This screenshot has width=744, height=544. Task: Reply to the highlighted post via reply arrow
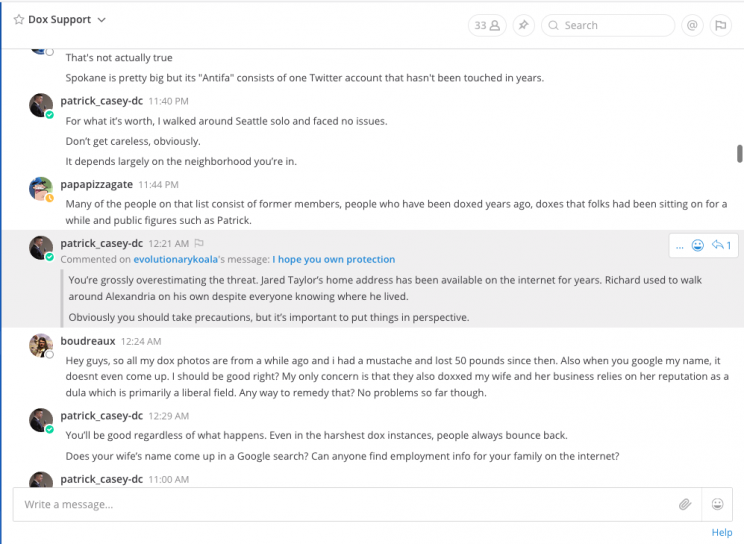(721, 246)
